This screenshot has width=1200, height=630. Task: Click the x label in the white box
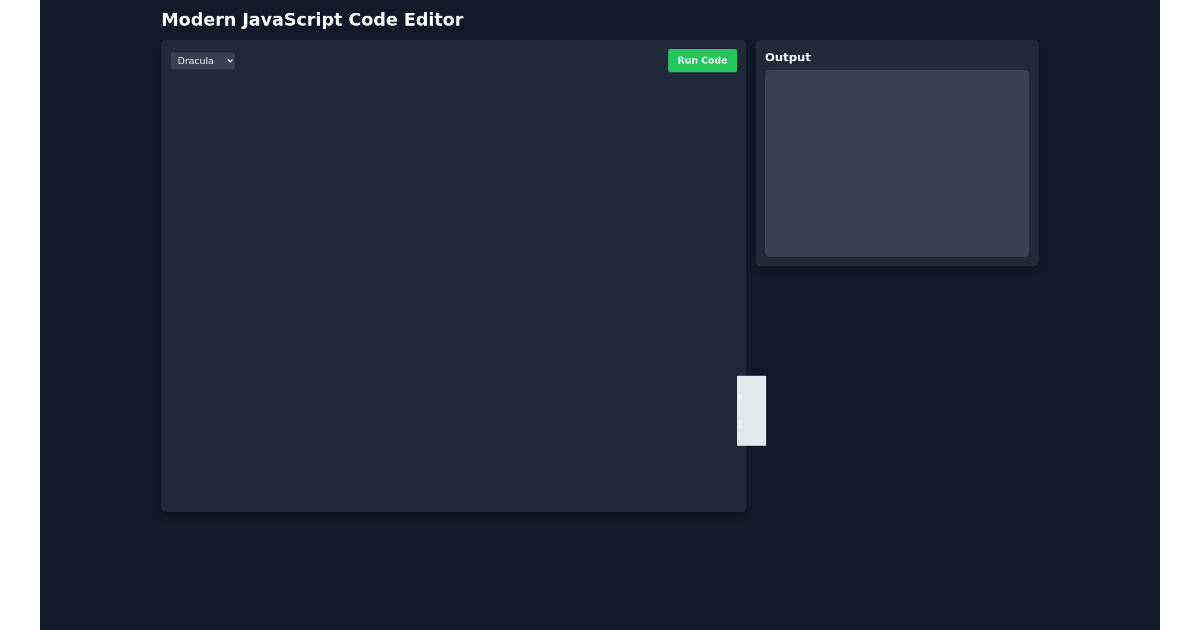pyautogui.click(x=740, y=396)
